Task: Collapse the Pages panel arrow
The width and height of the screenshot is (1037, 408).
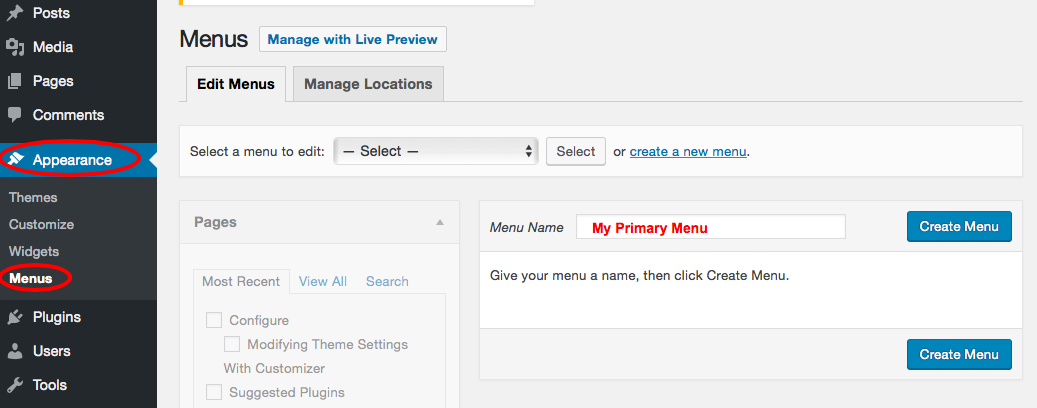Action: pos(440,223)
